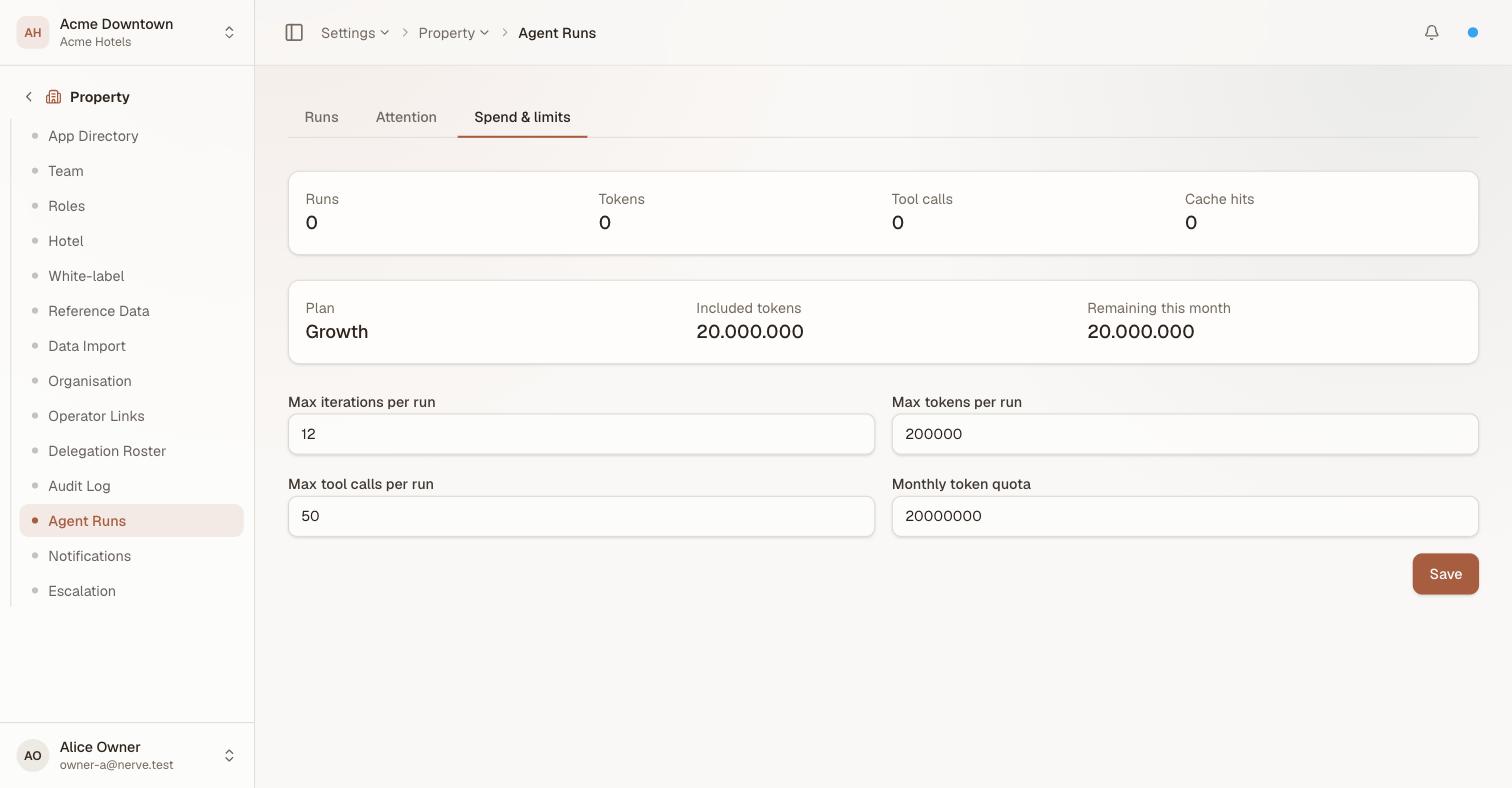Click the owner-a@nerve.test email text
The image size is (1512, 788).
[x=116, y=765]
